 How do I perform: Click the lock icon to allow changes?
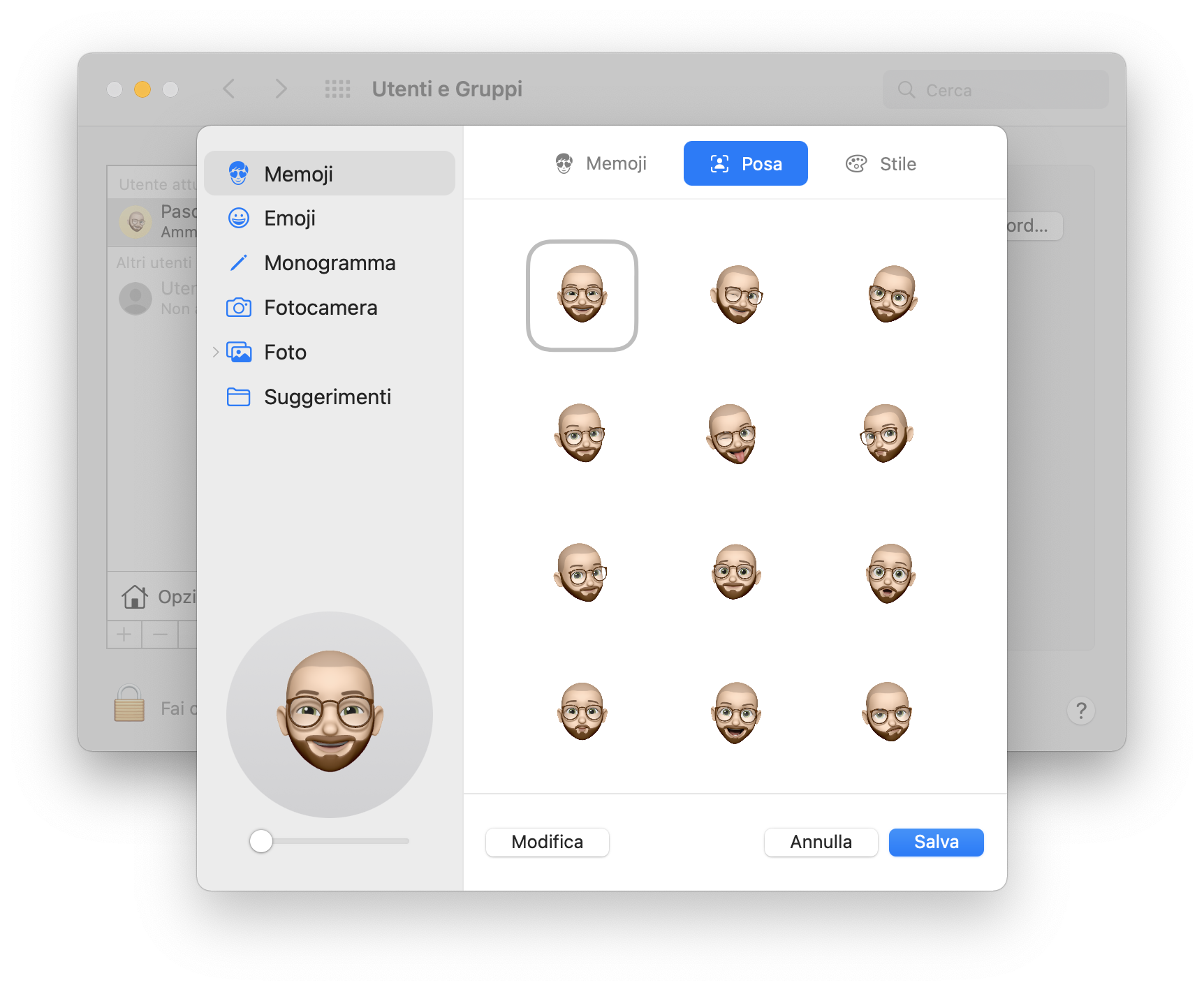pyautogui.click(x=129, y=704)
